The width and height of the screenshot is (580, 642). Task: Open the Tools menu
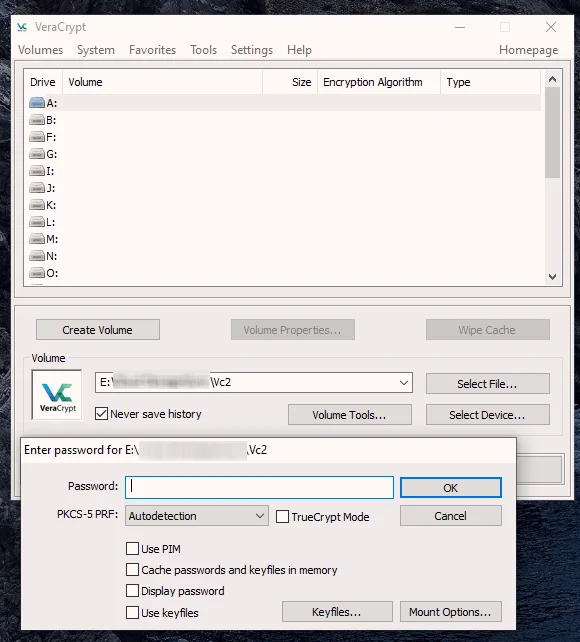[x=203, y=50]
